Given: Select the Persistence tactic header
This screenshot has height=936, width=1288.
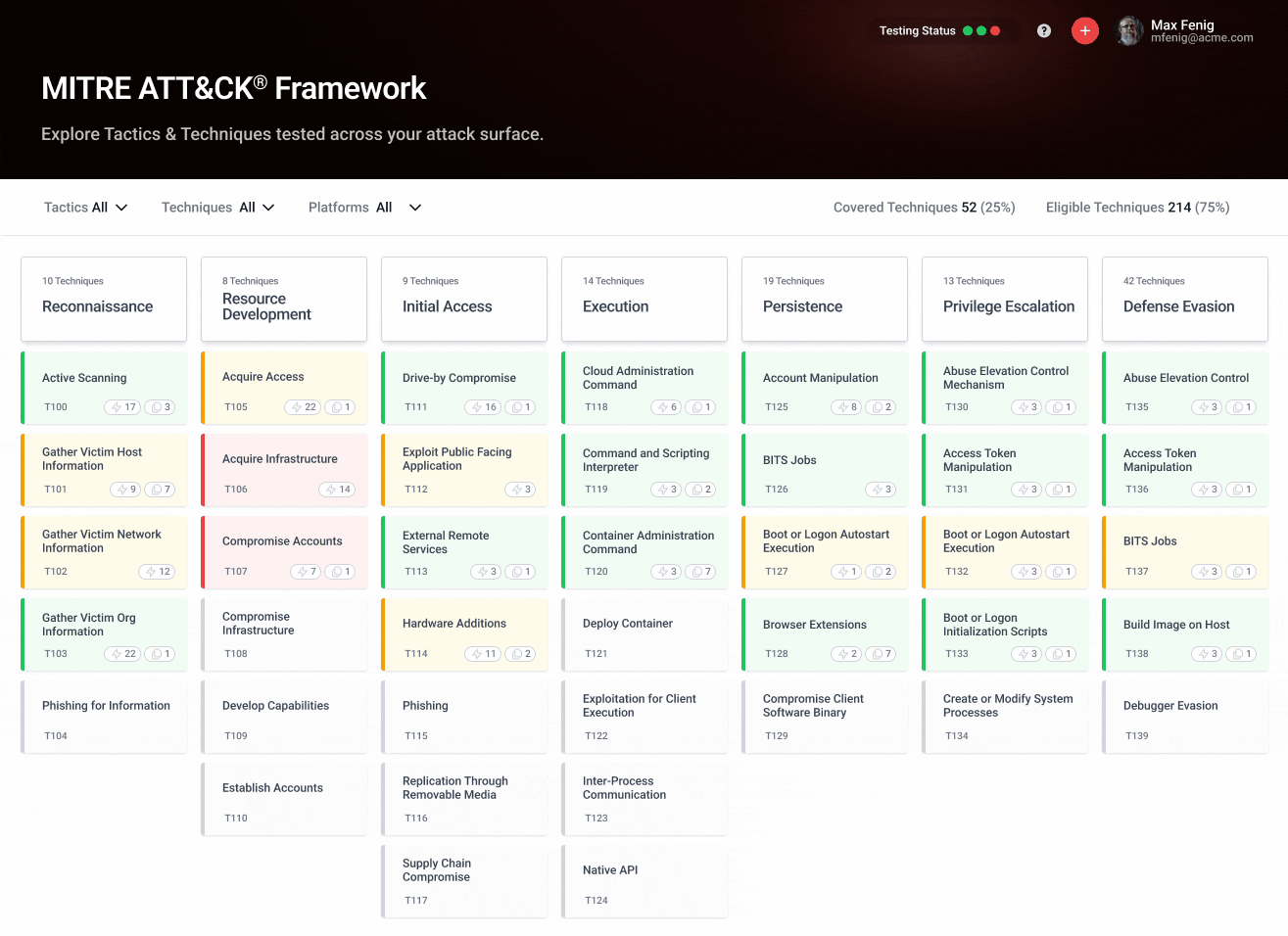Looking at the screenshot, I should click(825, 300).
